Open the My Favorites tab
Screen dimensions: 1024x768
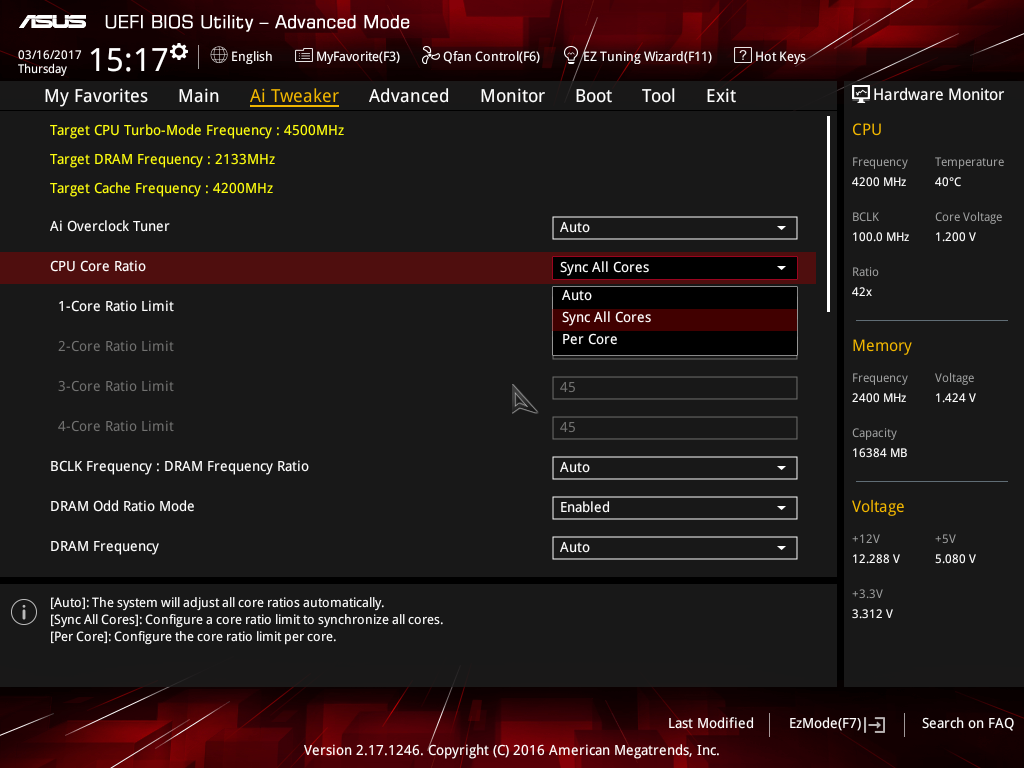[x=96, y=96]
